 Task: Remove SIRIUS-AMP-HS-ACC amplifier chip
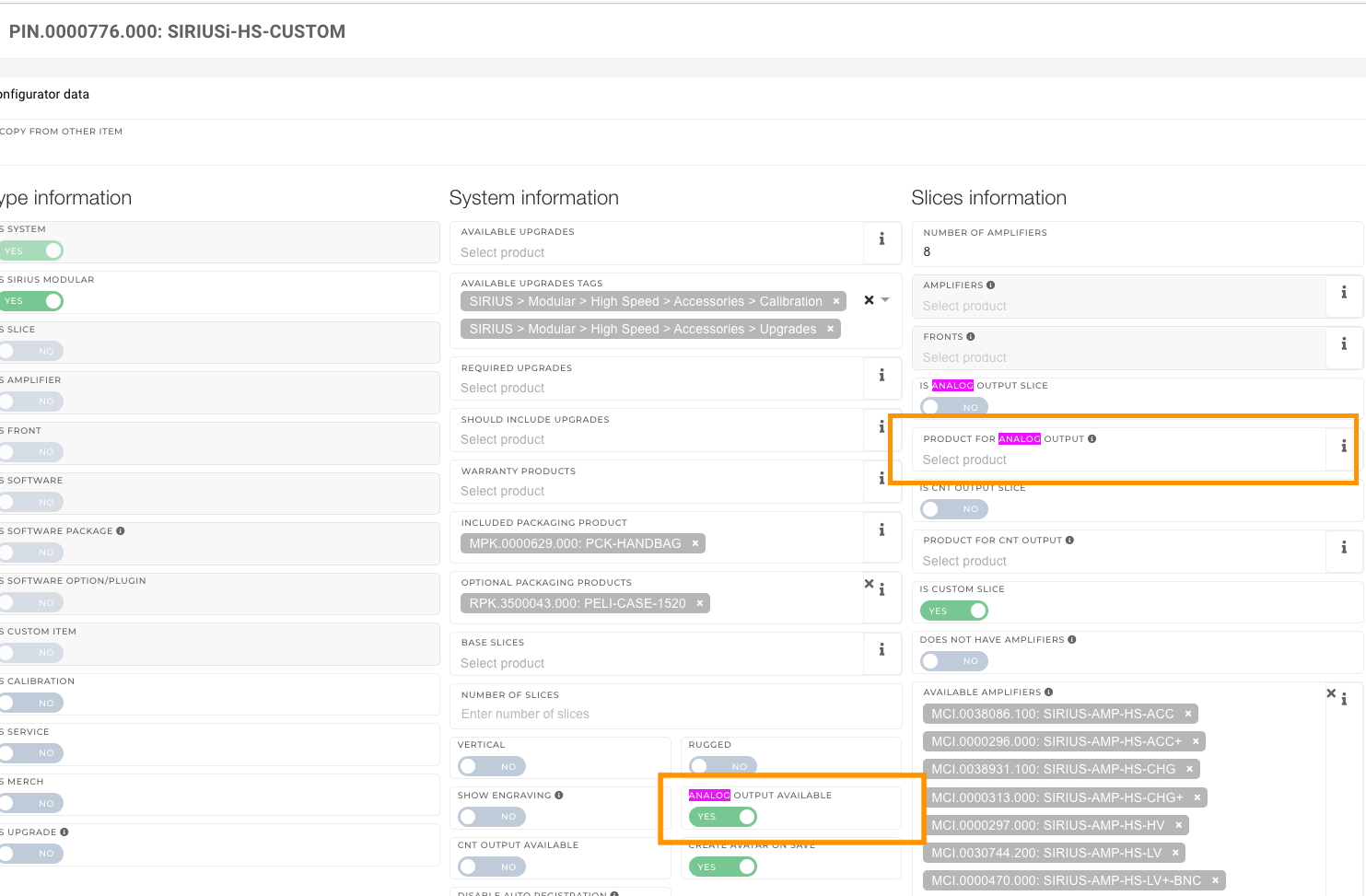(x=1188, y=714)
